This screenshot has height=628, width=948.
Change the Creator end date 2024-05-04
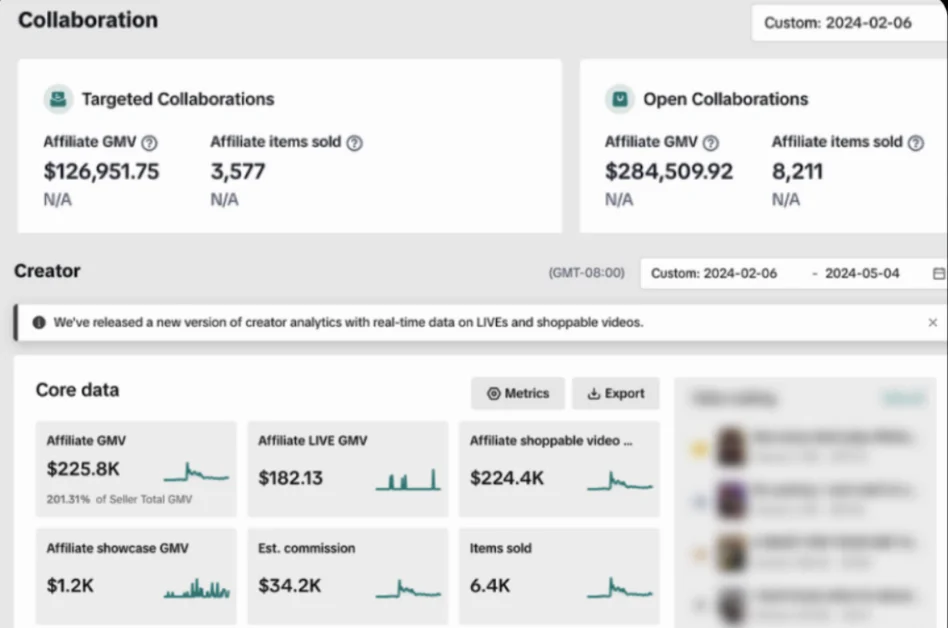861,272
